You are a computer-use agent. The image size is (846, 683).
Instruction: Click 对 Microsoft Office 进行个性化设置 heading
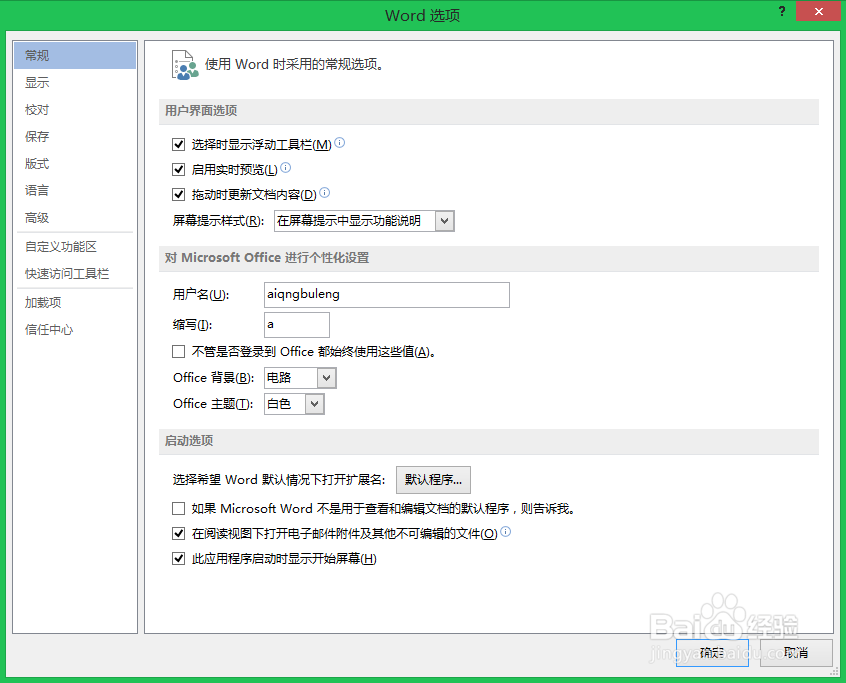point(267,258)
